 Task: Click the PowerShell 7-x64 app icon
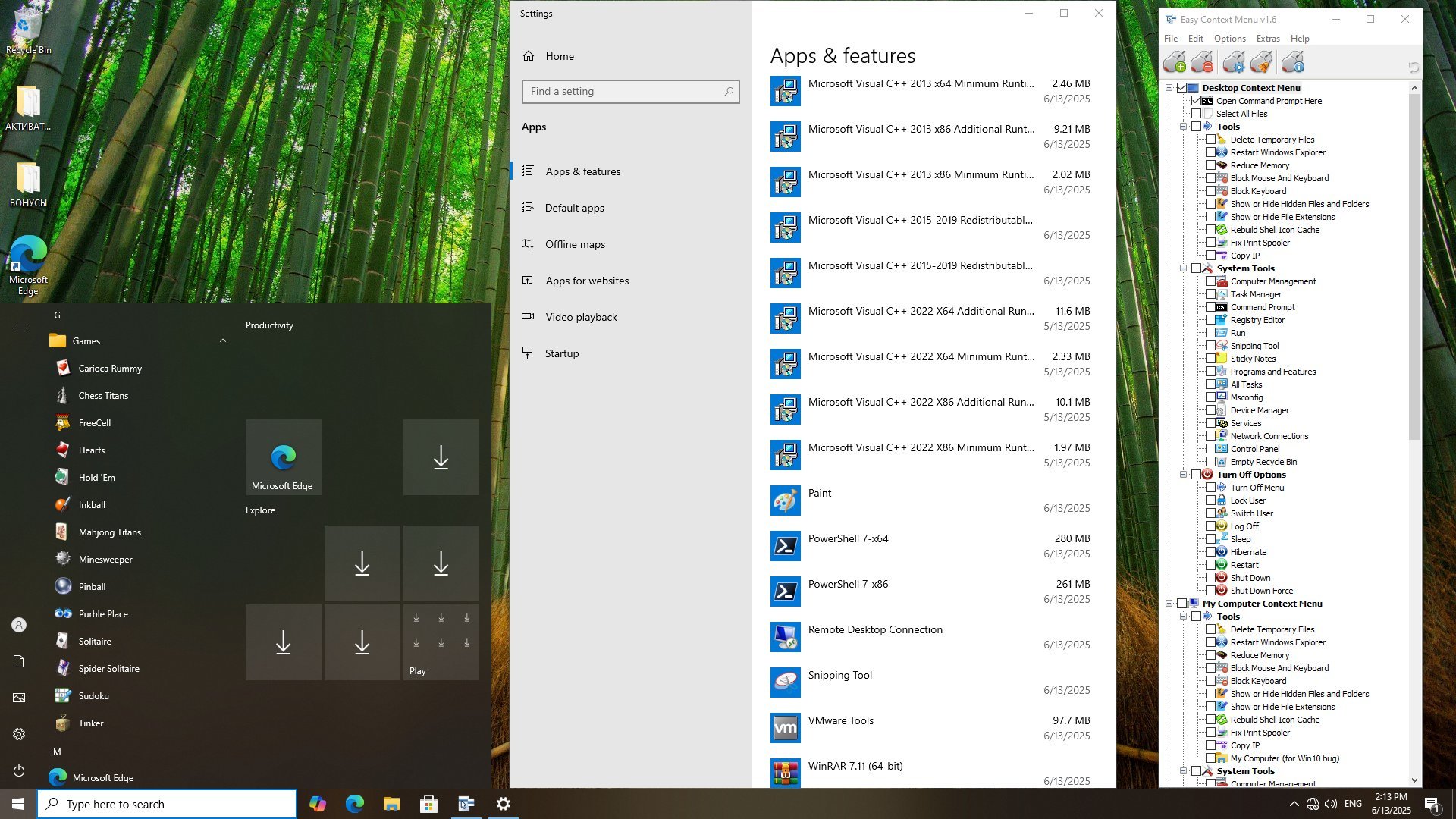785,546
